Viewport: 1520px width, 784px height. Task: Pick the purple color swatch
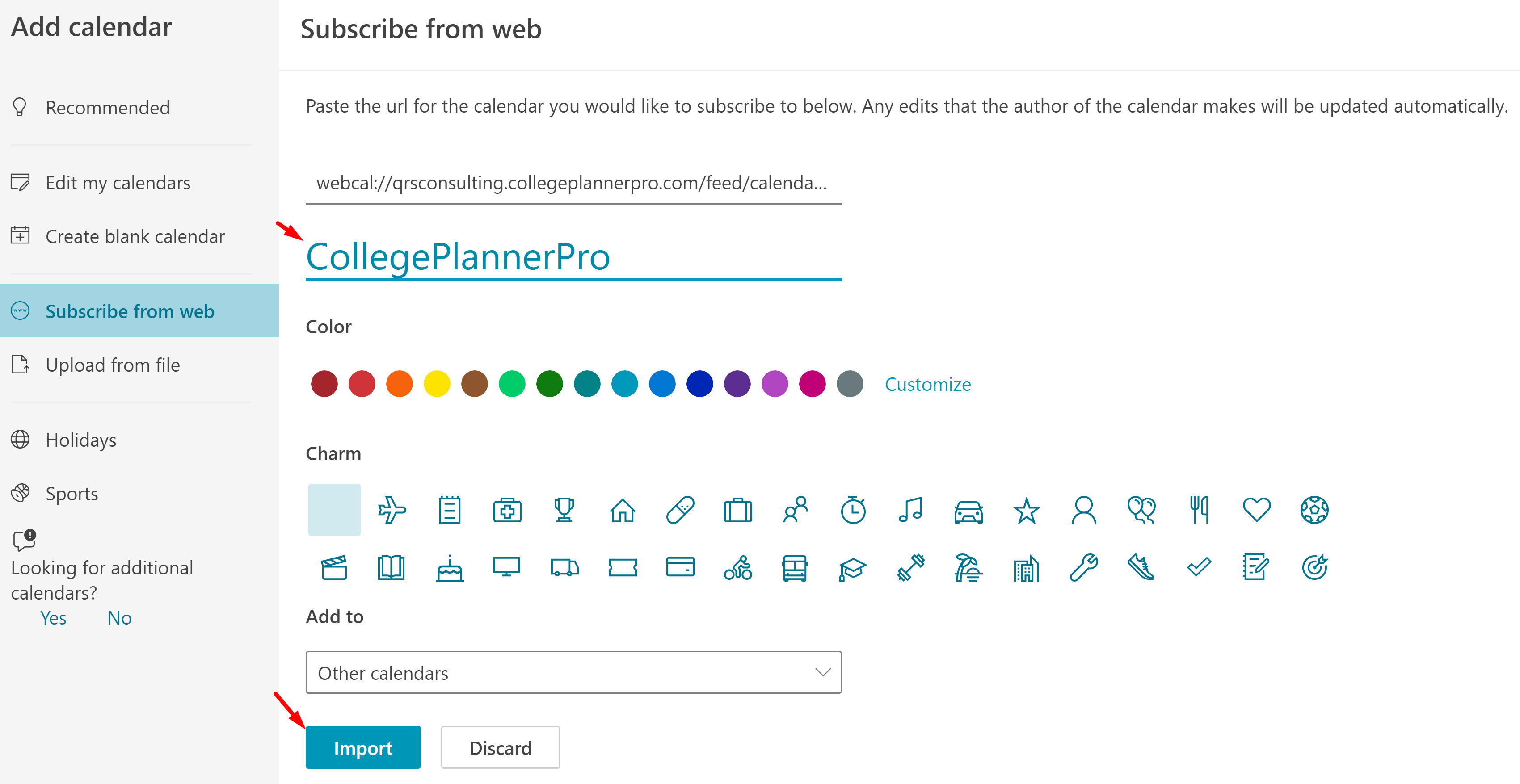[737, 384]
